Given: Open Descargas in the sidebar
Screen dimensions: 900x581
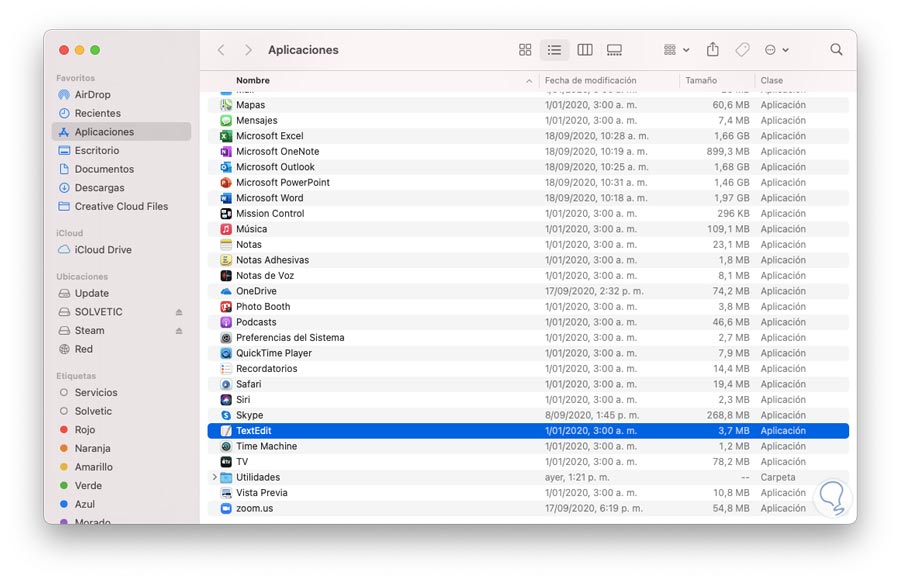Looking at the screenshot, I should point(122,188).
